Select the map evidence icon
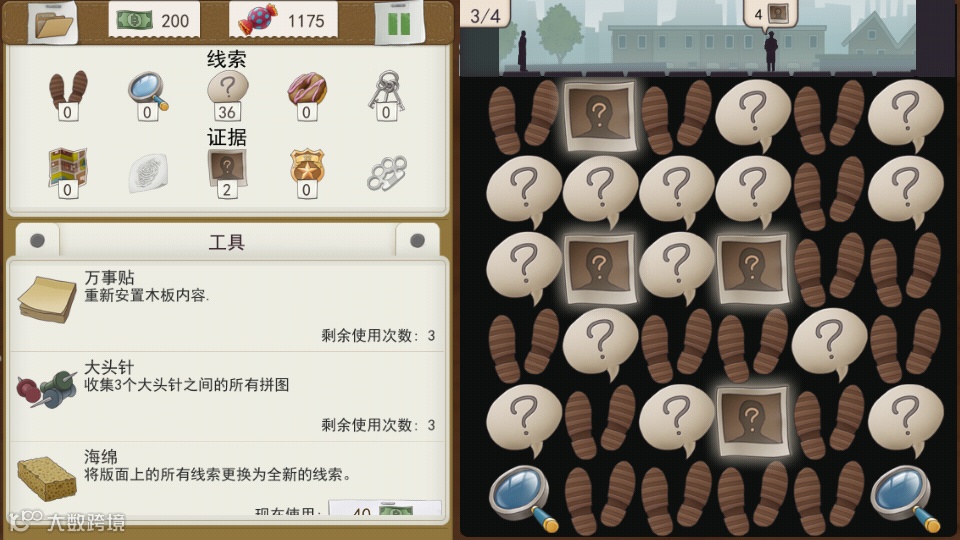The width and height of the screenshot is (960, 540). click(x=67, y=173)
